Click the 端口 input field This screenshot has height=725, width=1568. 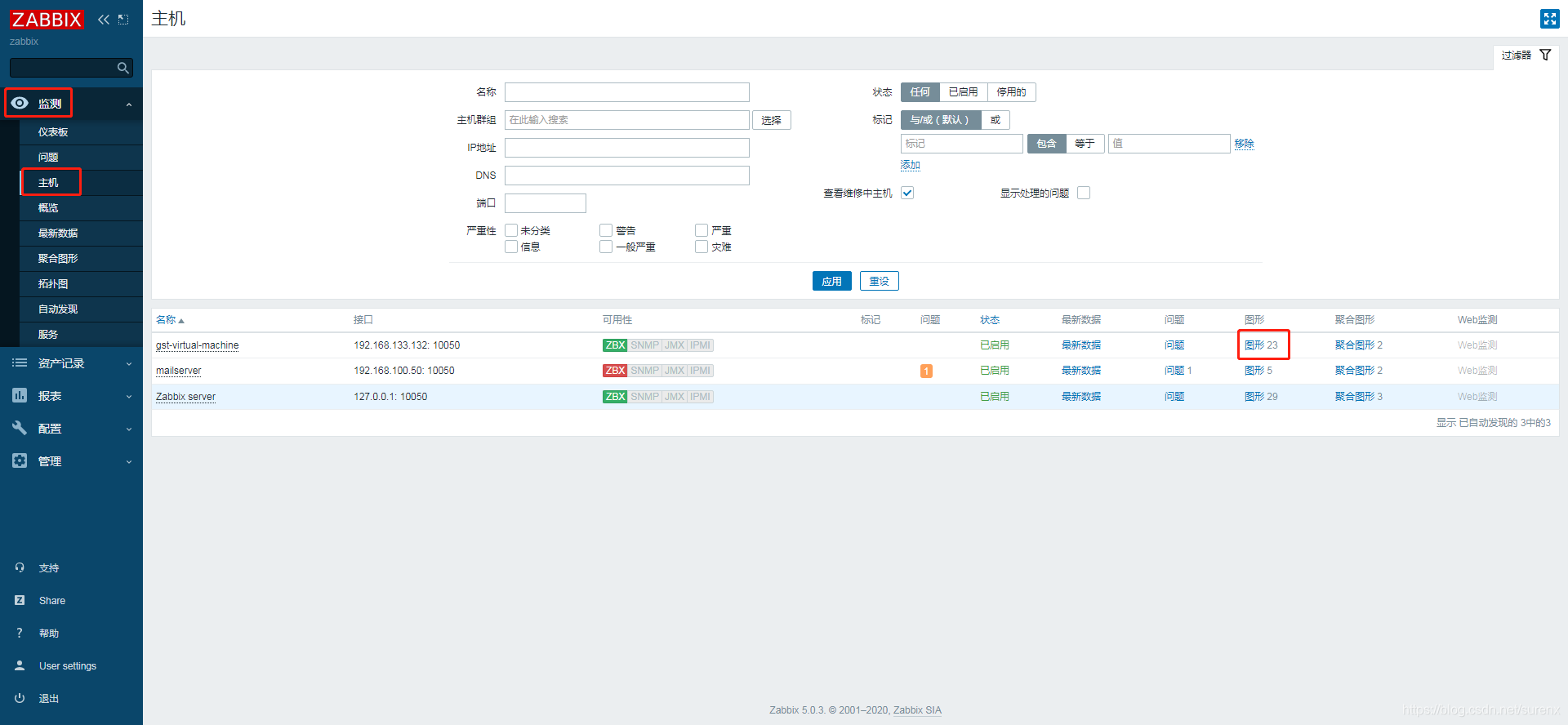(x=546, y=203)
